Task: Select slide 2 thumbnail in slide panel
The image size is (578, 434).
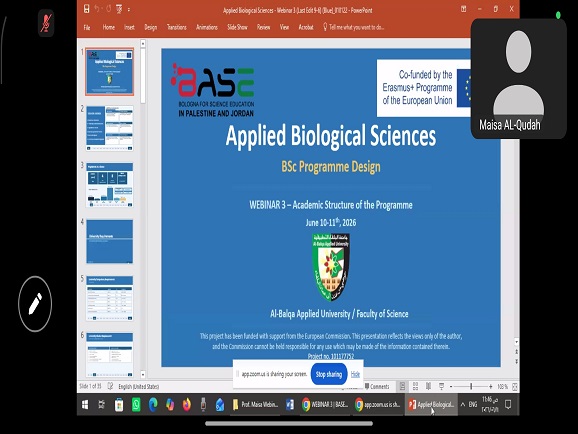Action: 109,128
